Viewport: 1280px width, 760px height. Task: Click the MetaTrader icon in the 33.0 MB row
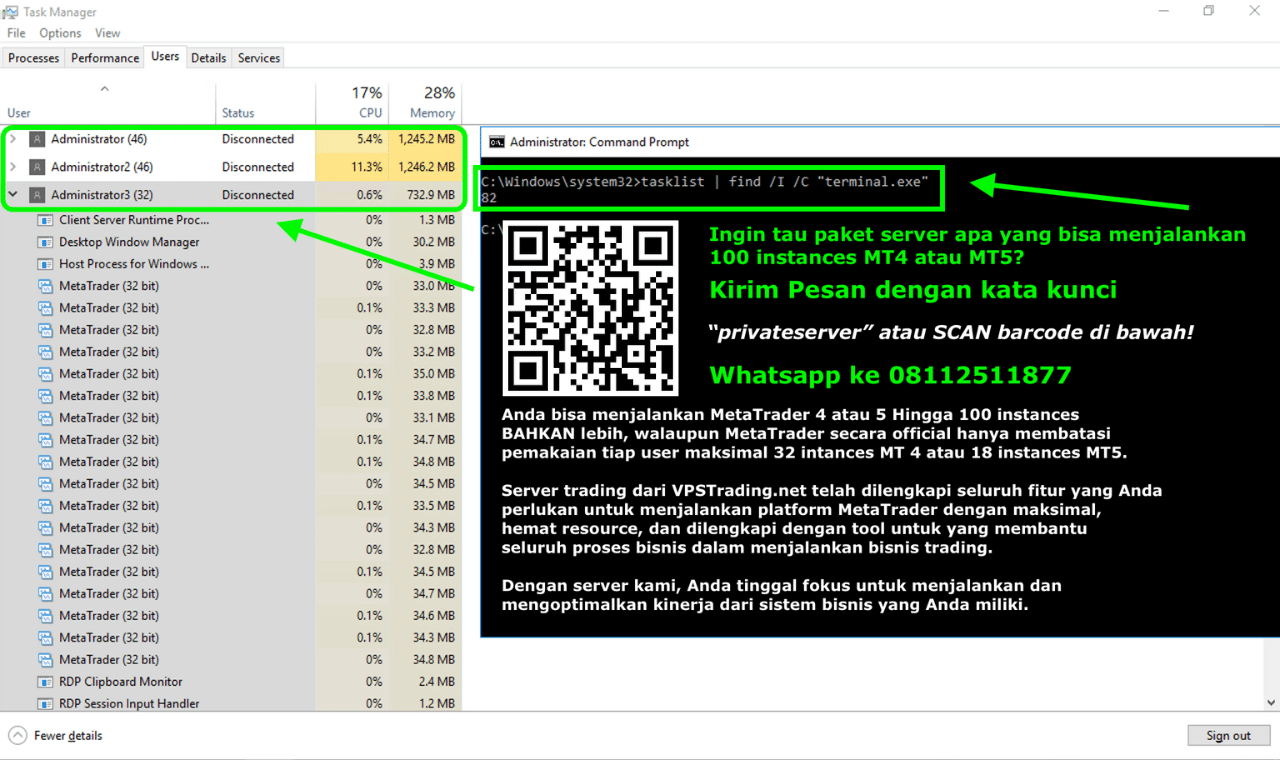point(45,286)
